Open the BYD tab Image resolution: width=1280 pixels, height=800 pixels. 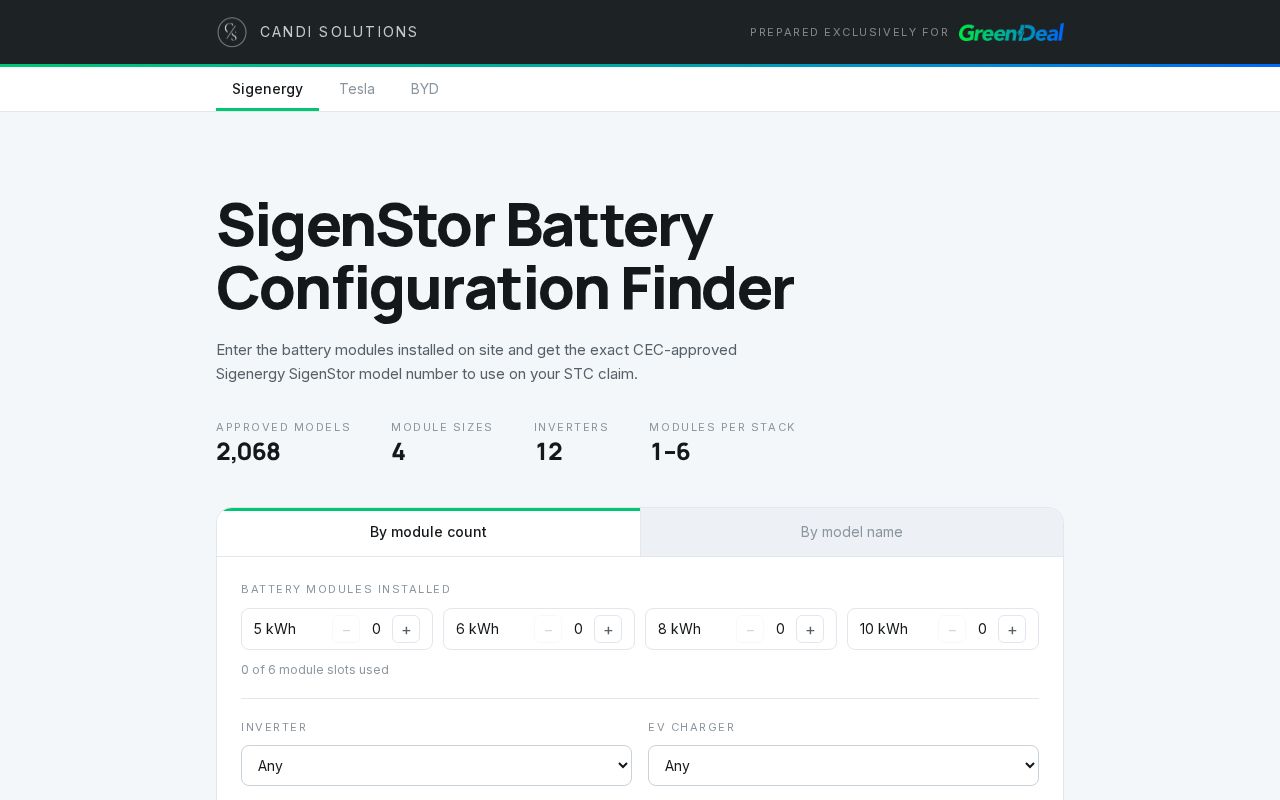tap(425, 89)
